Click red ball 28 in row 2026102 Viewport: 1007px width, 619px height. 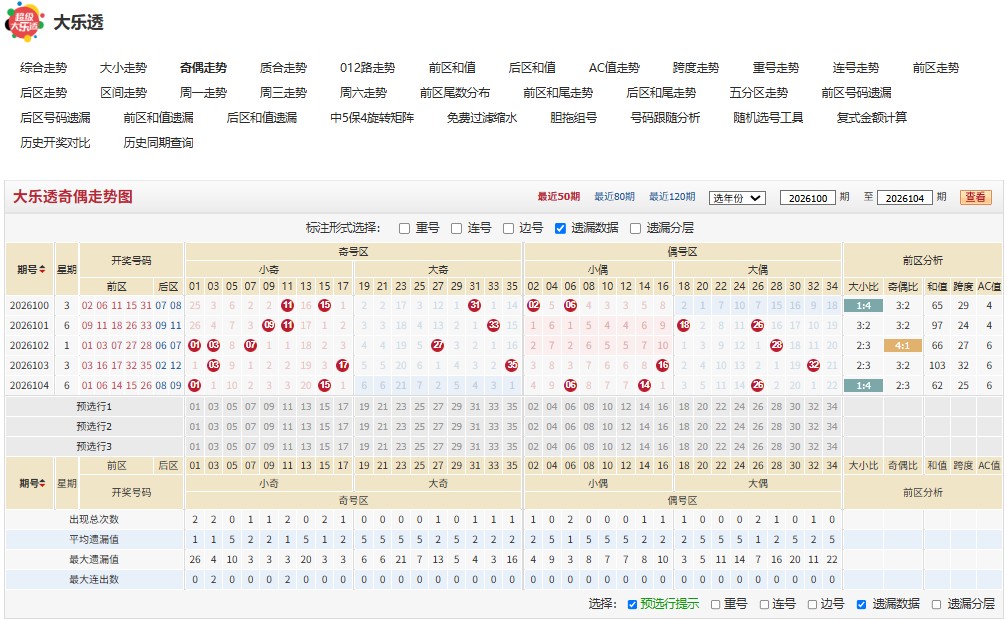[x=776, y=345]
